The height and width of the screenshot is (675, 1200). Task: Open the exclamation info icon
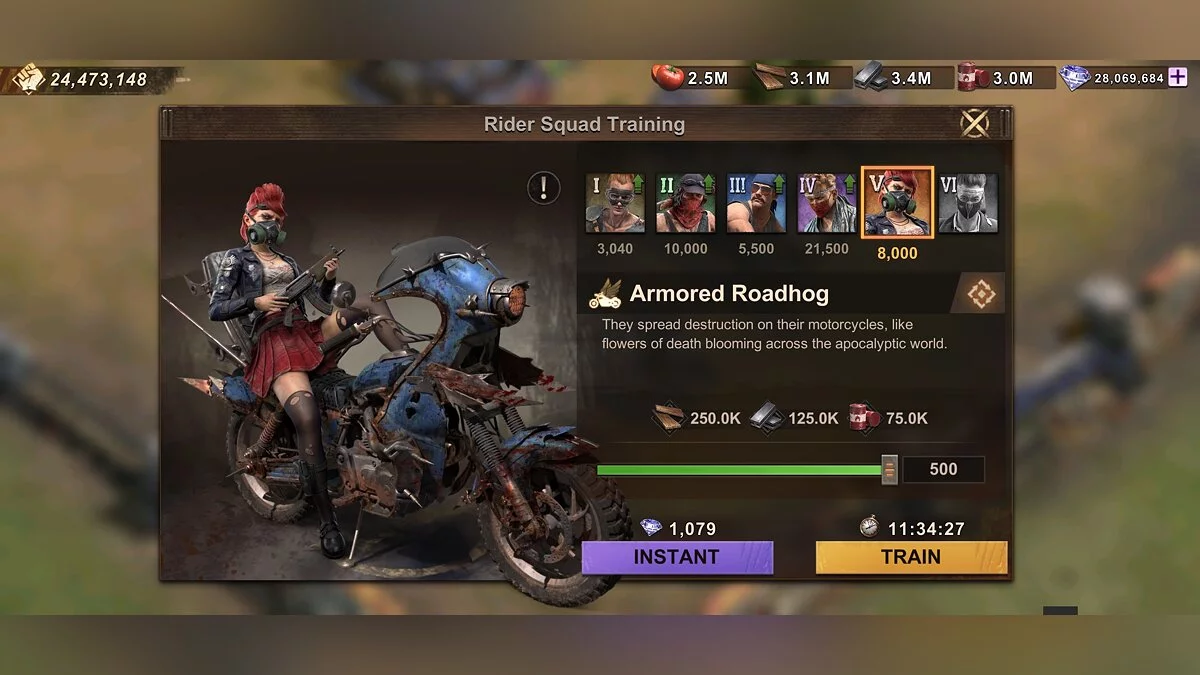pos(544,187)
